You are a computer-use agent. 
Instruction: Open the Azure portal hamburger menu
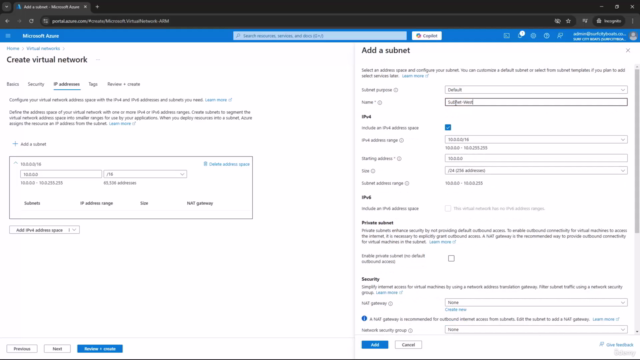point(8,36)
